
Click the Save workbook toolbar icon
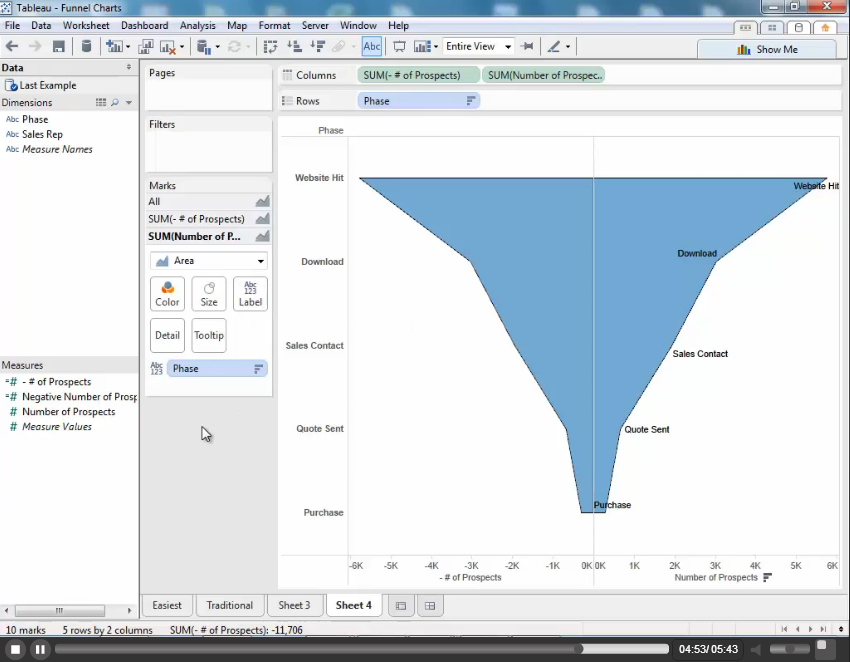point(59,47)
